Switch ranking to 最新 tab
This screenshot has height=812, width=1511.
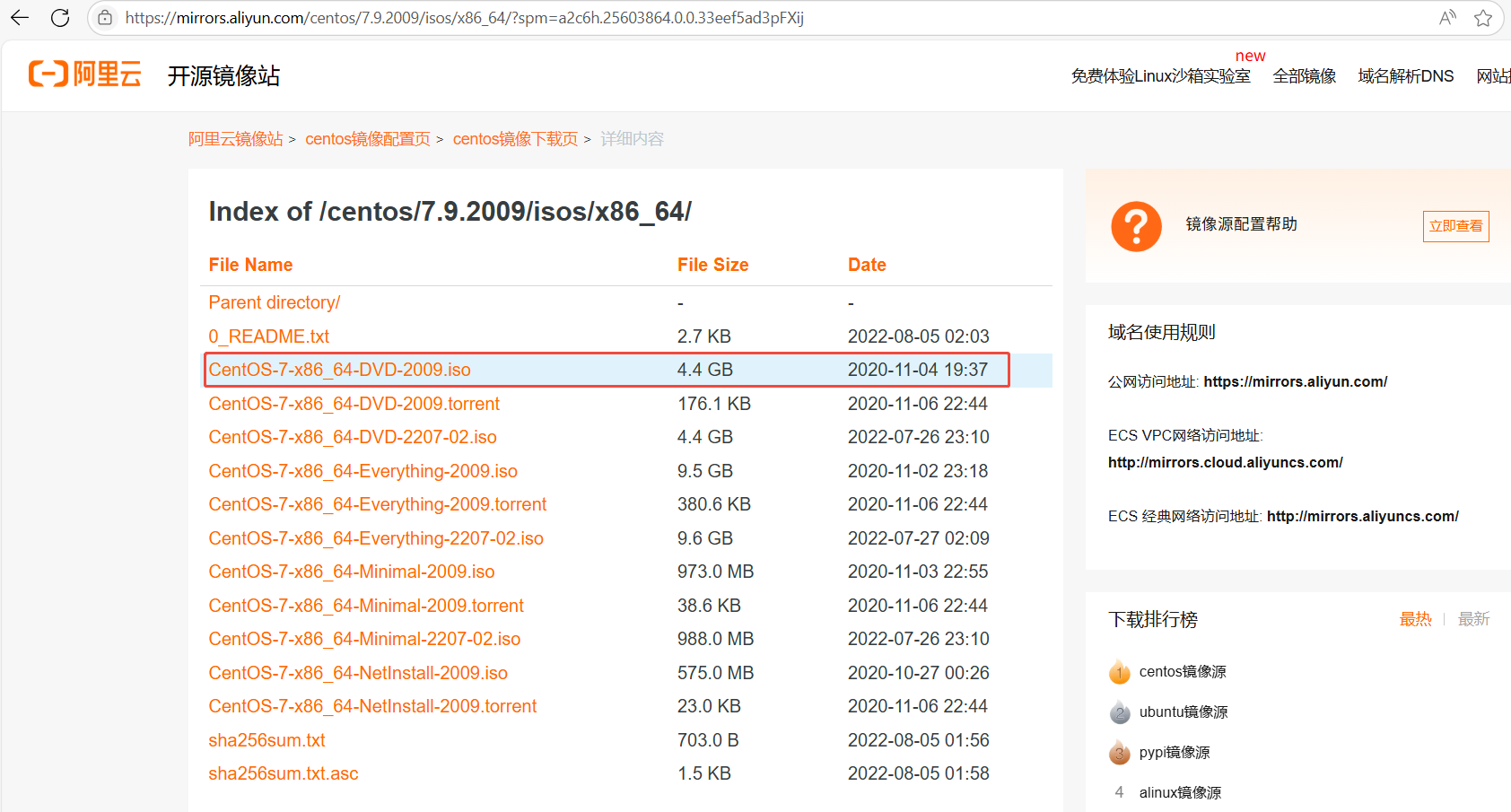click(1473, 619)
